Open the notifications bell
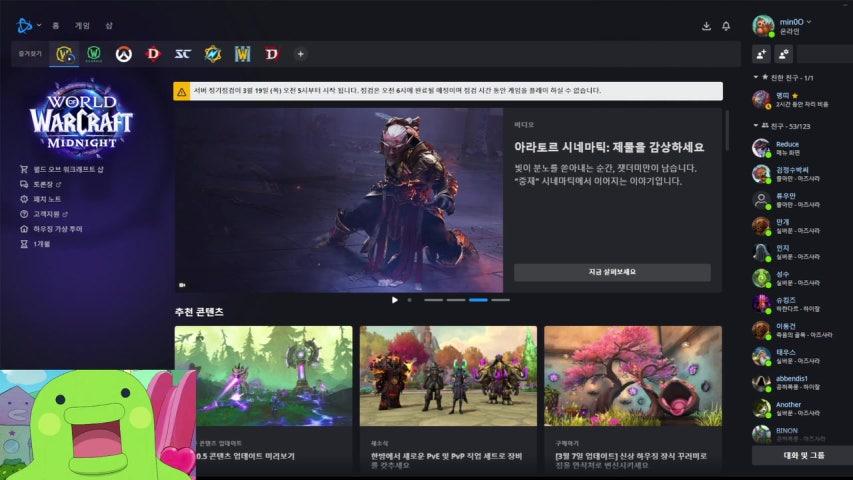853x480 pixels. (x=726, y=26)
